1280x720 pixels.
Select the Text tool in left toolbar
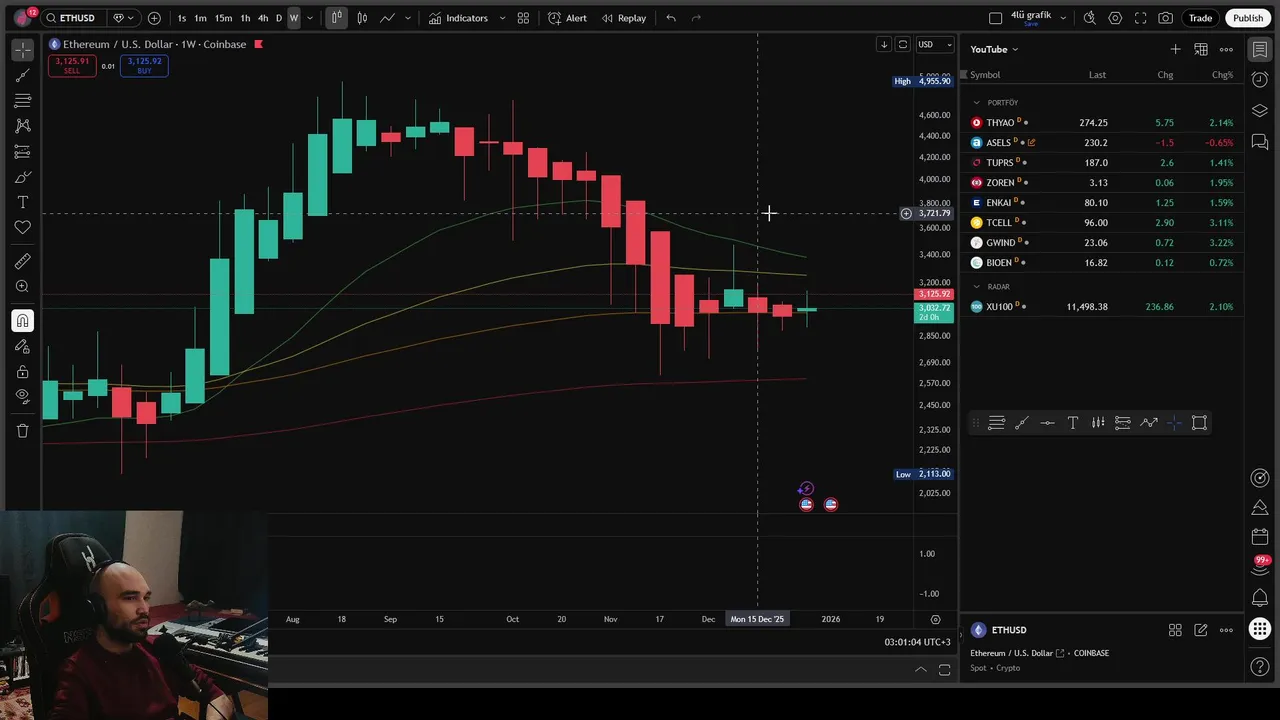tap(22, 203)
